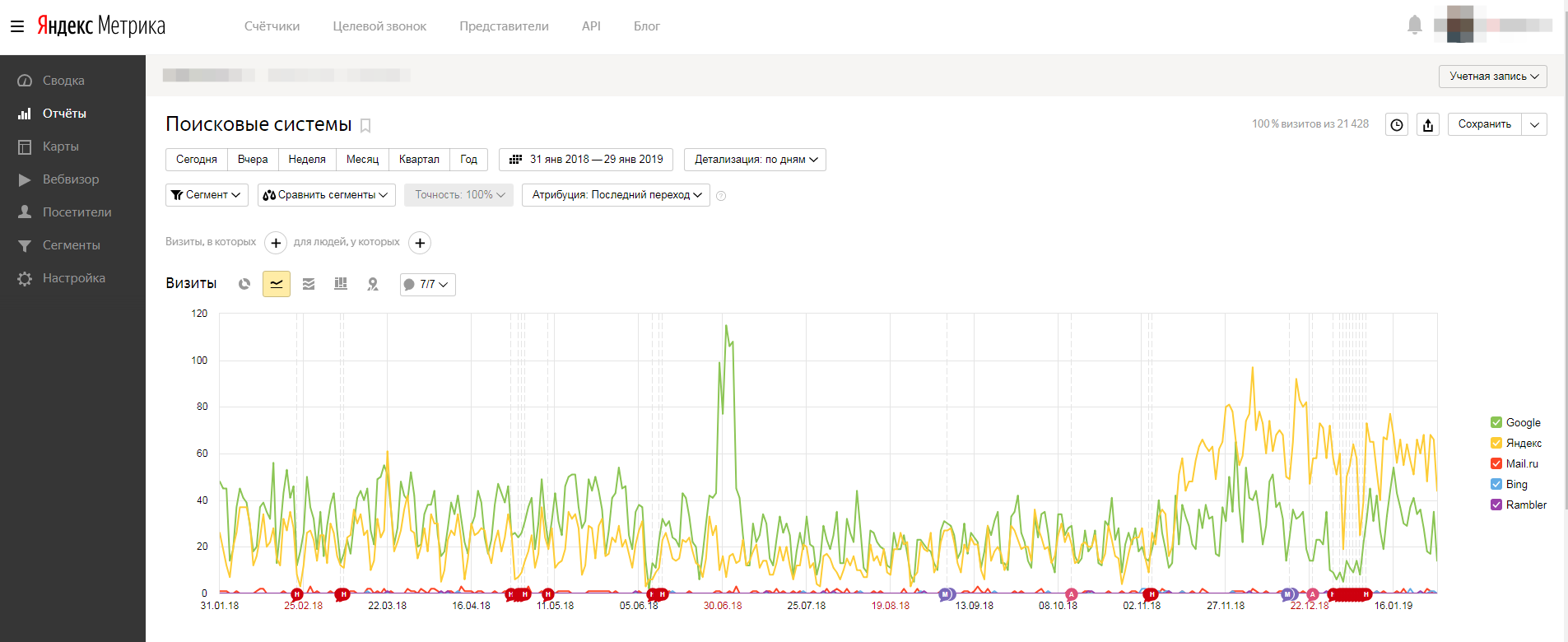Screen dimensions: 1568x642
Task: Click the Карты icon in sidebar
Action: [25, 147]
